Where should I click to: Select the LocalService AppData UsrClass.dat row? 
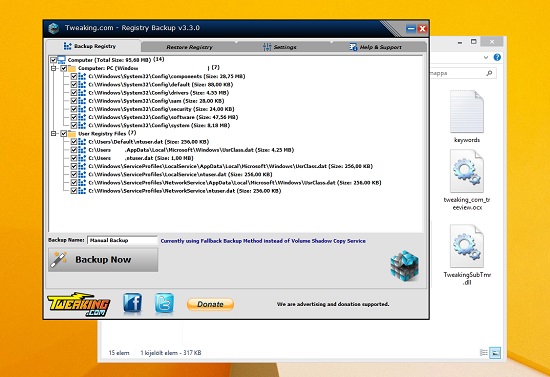(x=230, y=166)
